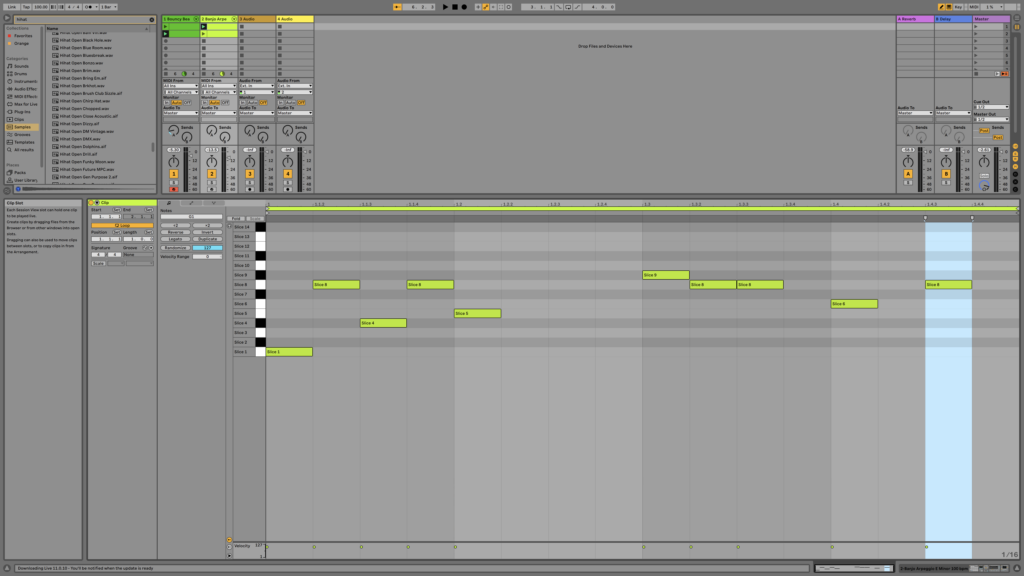Open track 4 Audio To dropdown
This screenshot has width=1024, height=576.
(x=295, y=113)
